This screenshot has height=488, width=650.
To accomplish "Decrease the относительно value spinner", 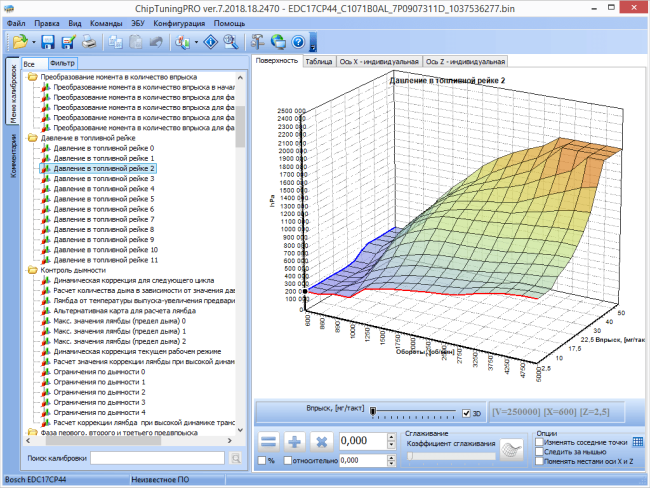I will (x=391, y=463).
